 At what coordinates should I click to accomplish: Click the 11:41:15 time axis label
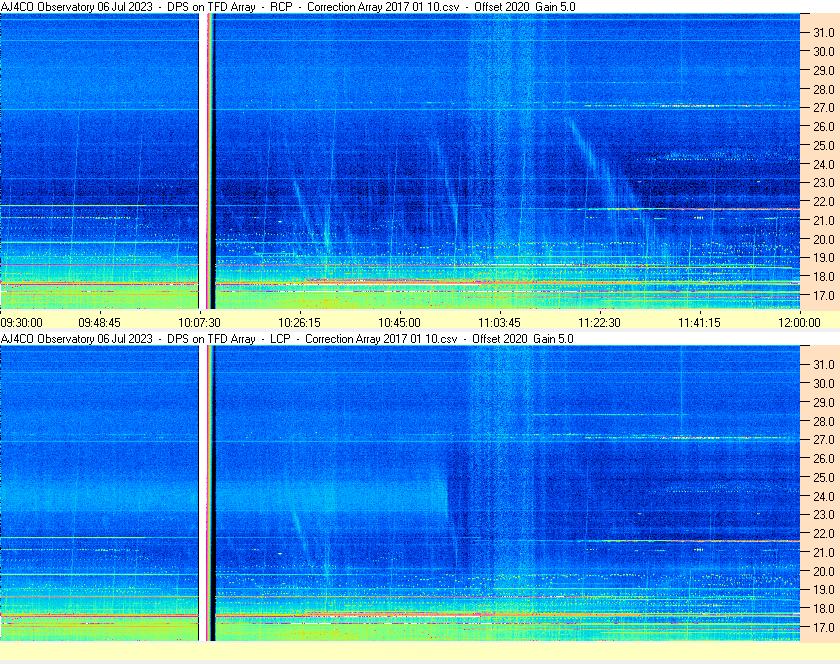point(700,323)
